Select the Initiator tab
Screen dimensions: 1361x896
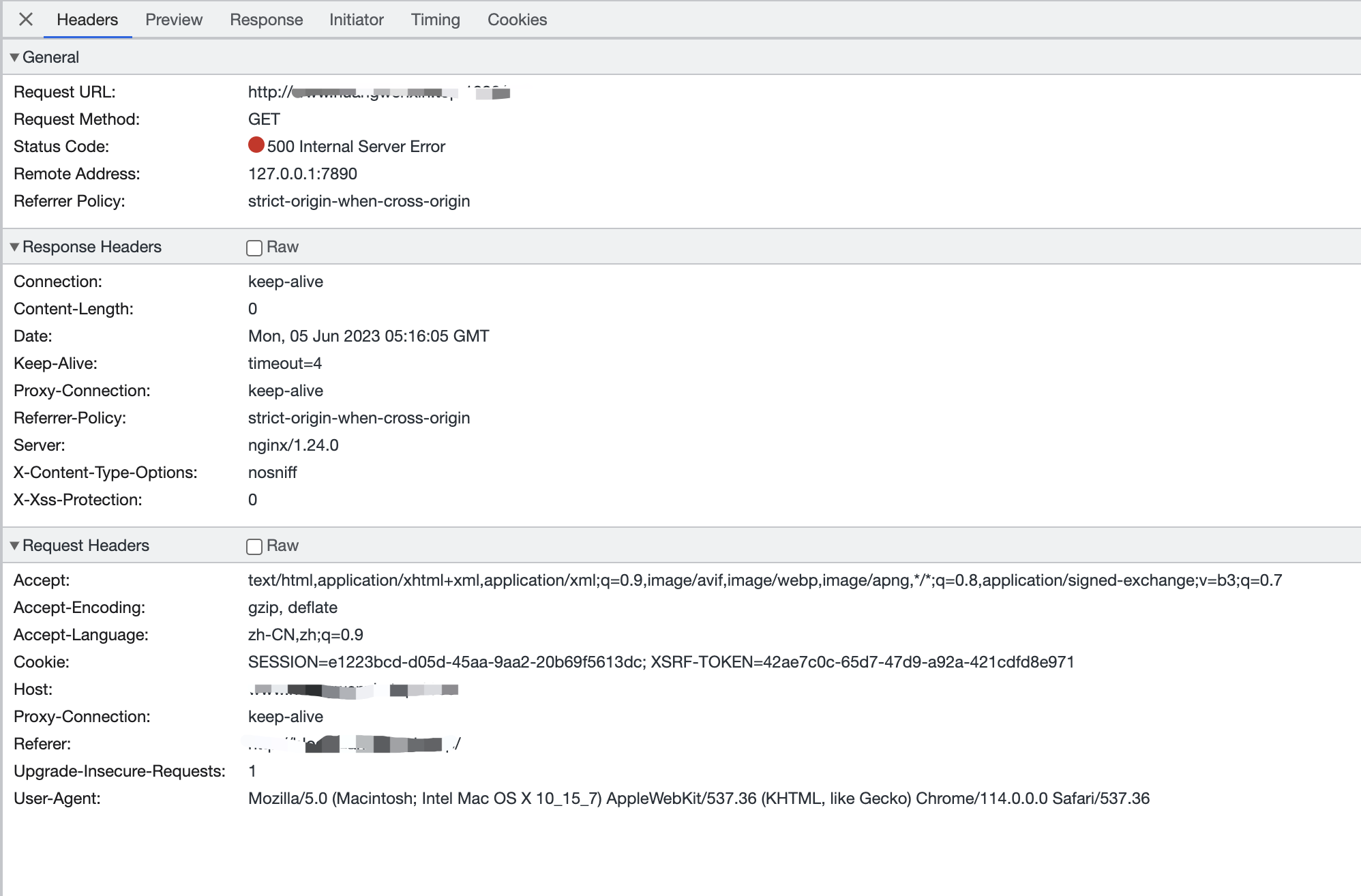356,19
